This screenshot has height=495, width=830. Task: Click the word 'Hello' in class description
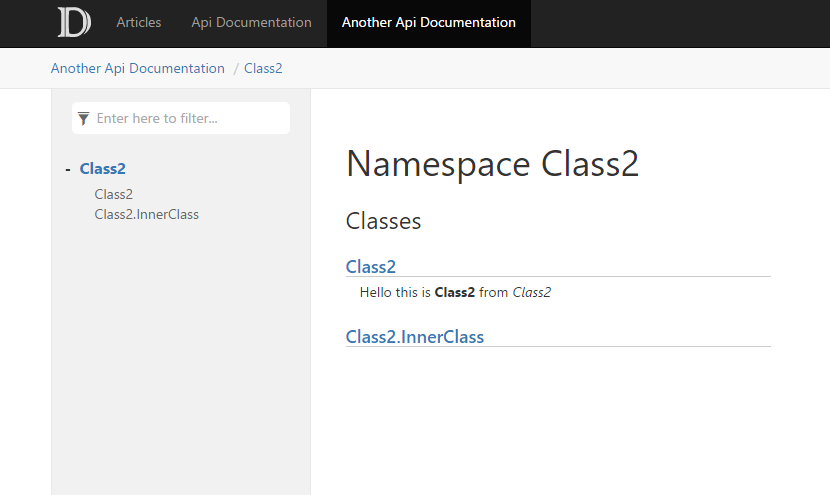point(377,293)
